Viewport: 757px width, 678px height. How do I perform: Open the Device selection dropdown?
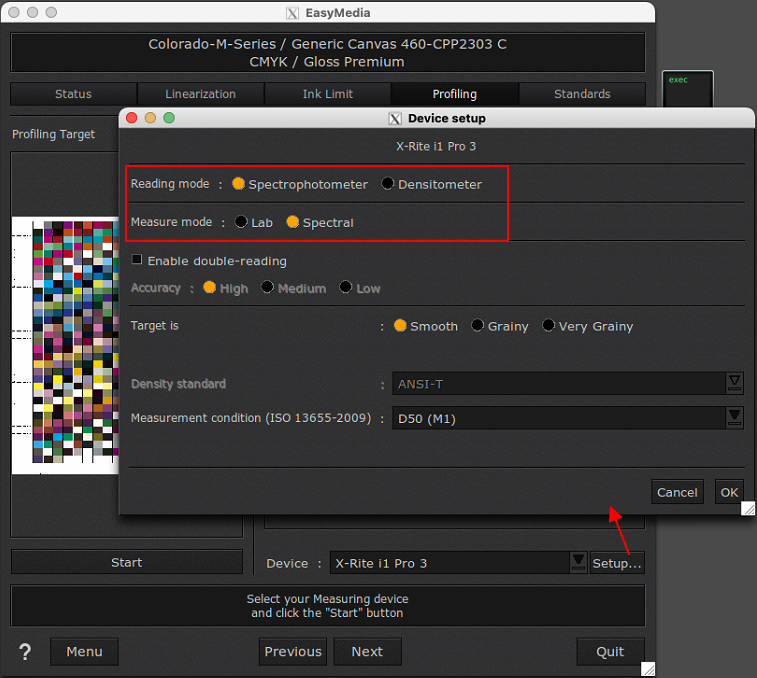pyautogui.click(x=577, y=563)
